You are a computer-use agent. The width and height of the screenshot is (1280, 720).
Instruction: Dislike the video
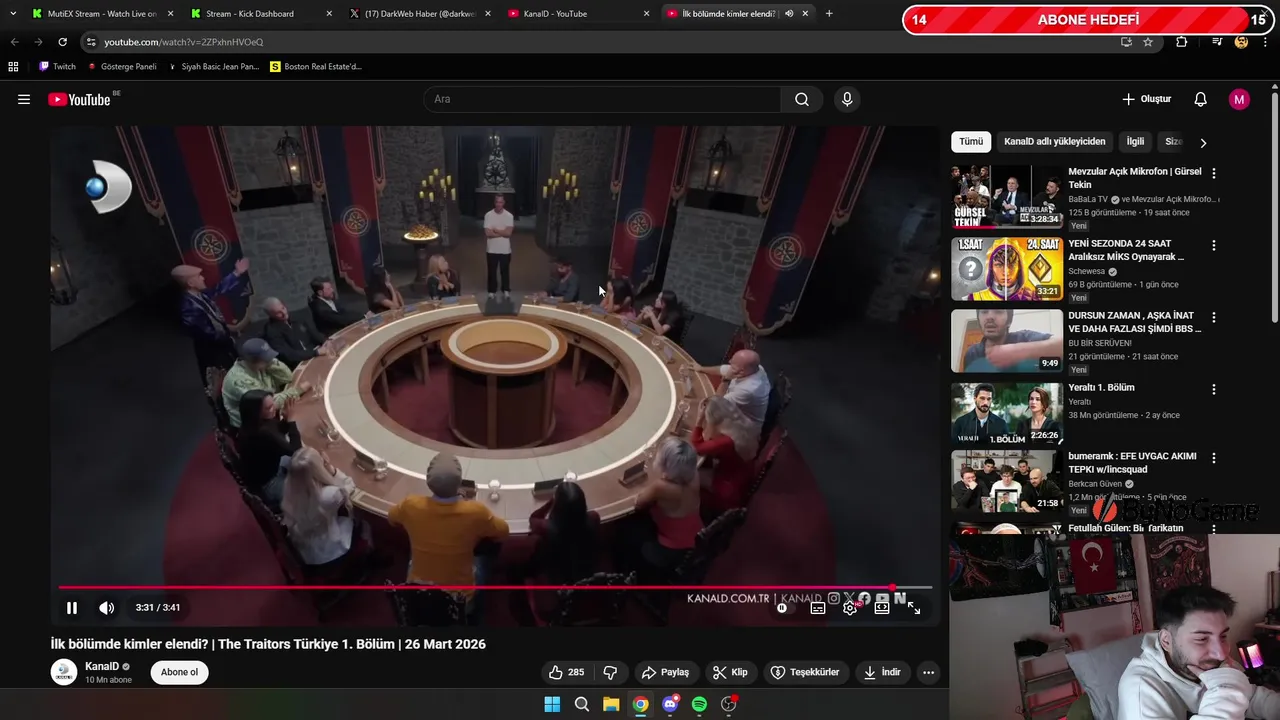[x=610, y=672]
